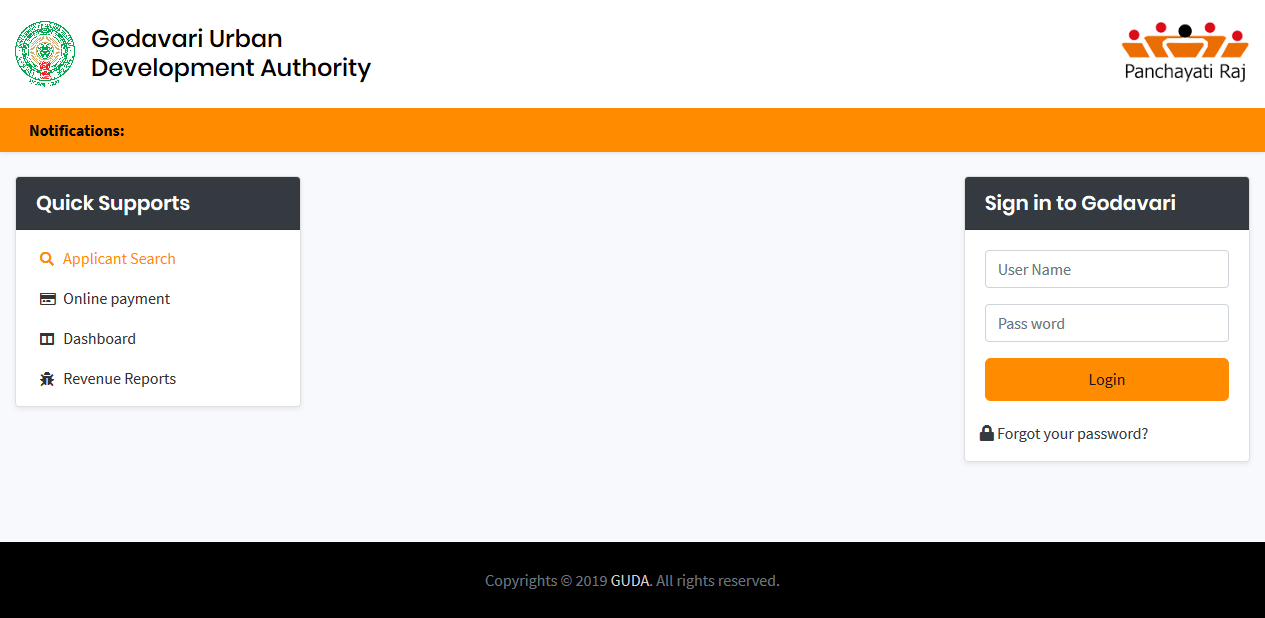Click the bug icon beside Revenue Reports
Image resolution: width=1265 pixels, height=618 pixels.
[x=47, y=379]
